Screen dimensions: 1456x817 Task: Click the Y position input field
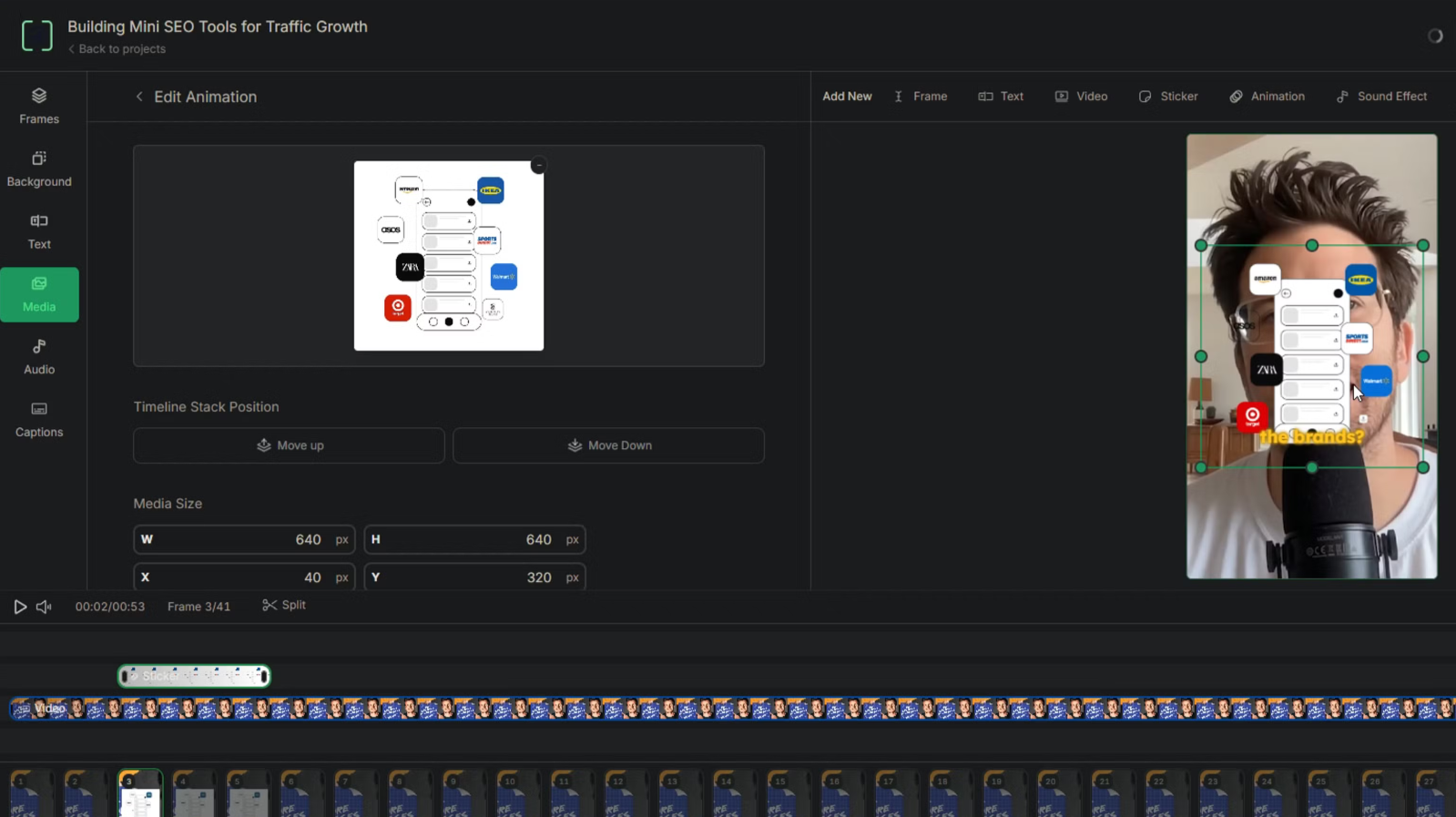pyautogui.click(x=473, y=577)
